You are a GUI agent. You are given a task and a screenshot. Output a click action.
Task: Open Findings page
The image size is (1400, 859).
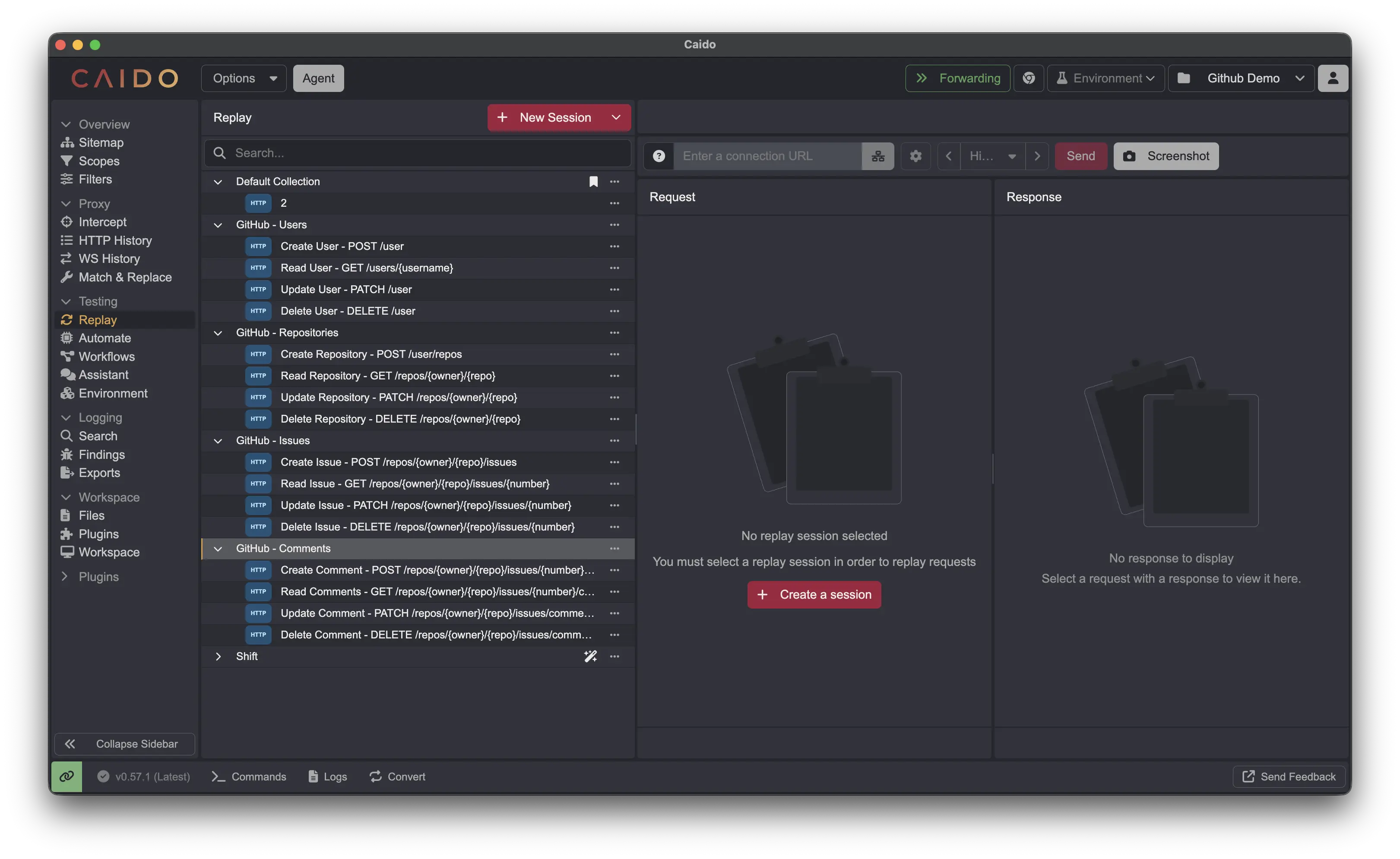tap(101, 455)
